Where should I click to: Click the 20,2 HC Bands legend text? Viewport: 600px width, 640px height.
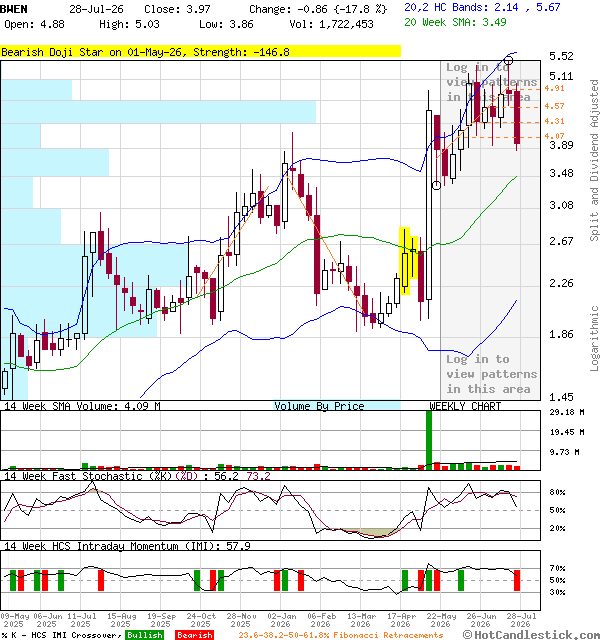click(x=482, y=7)
